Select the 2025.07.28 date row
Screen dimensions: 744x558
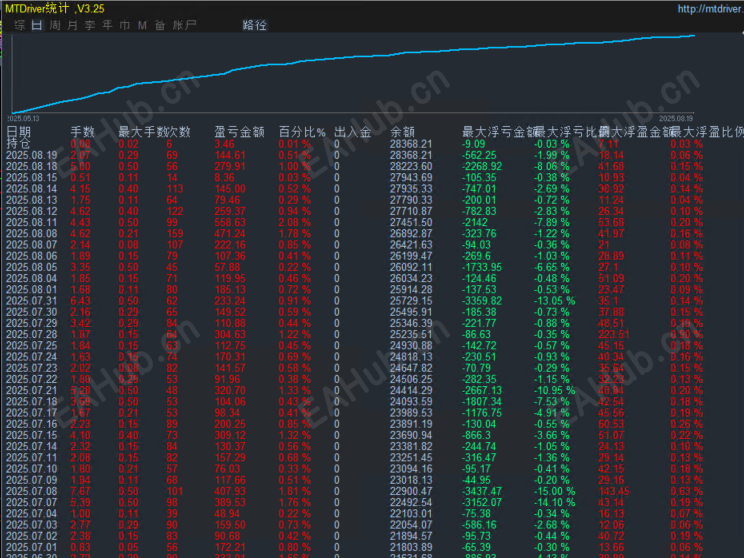pyautogui.click(x=31, y=335)
